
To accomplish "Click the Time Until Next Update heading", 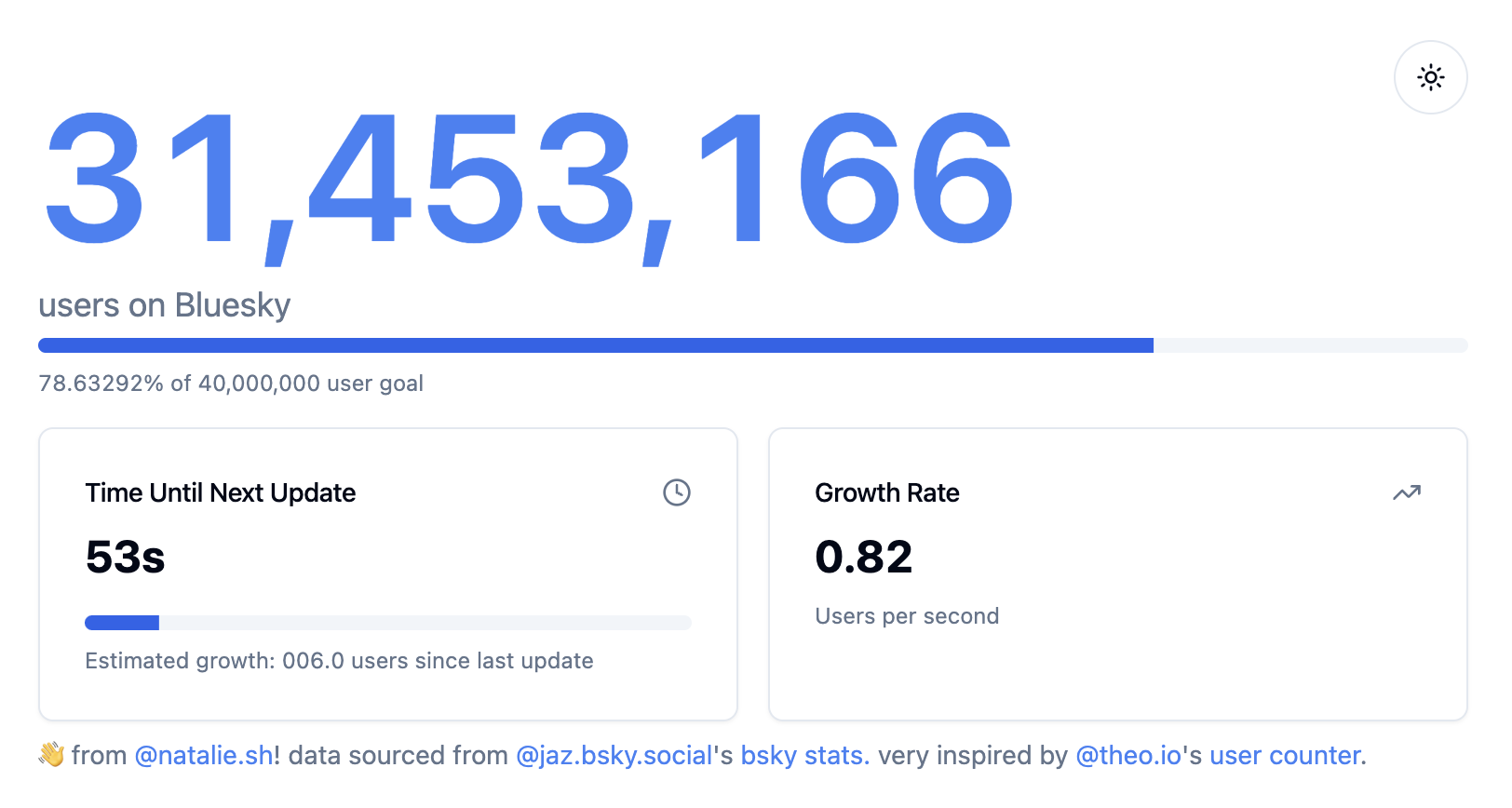I will (221, 492).
